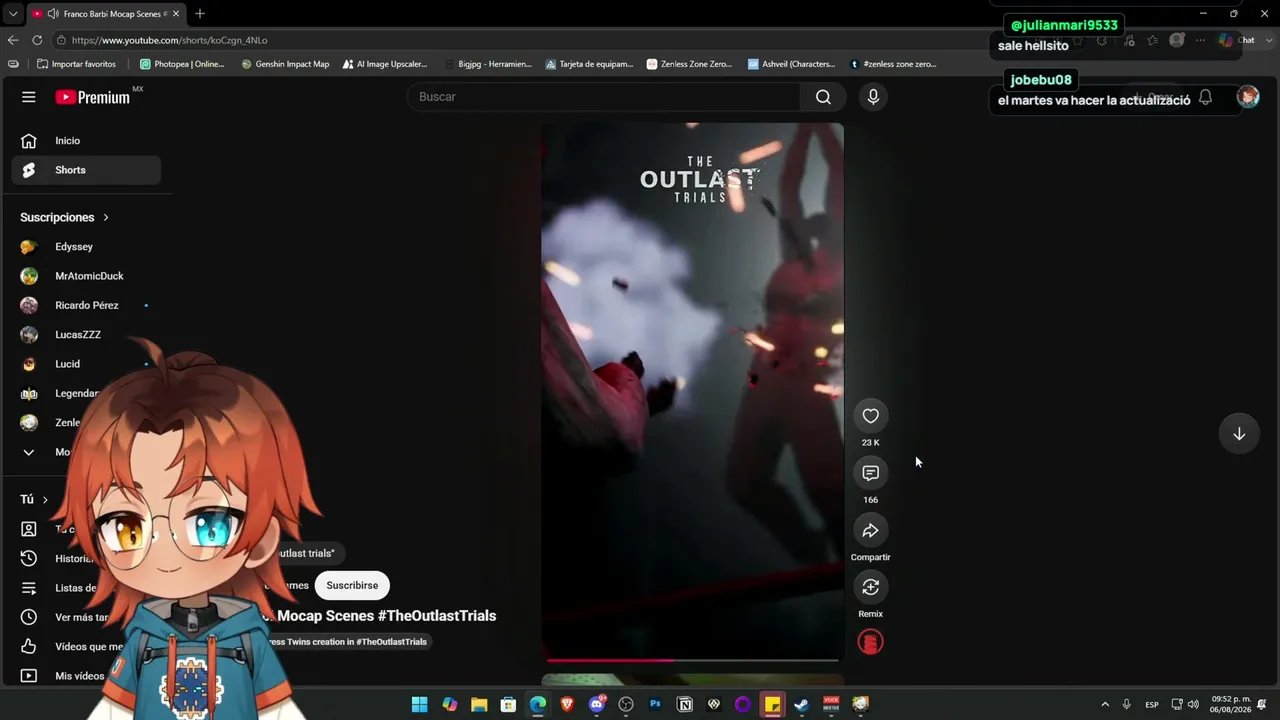Like the Short with the heart button

(x=871, y=416)
